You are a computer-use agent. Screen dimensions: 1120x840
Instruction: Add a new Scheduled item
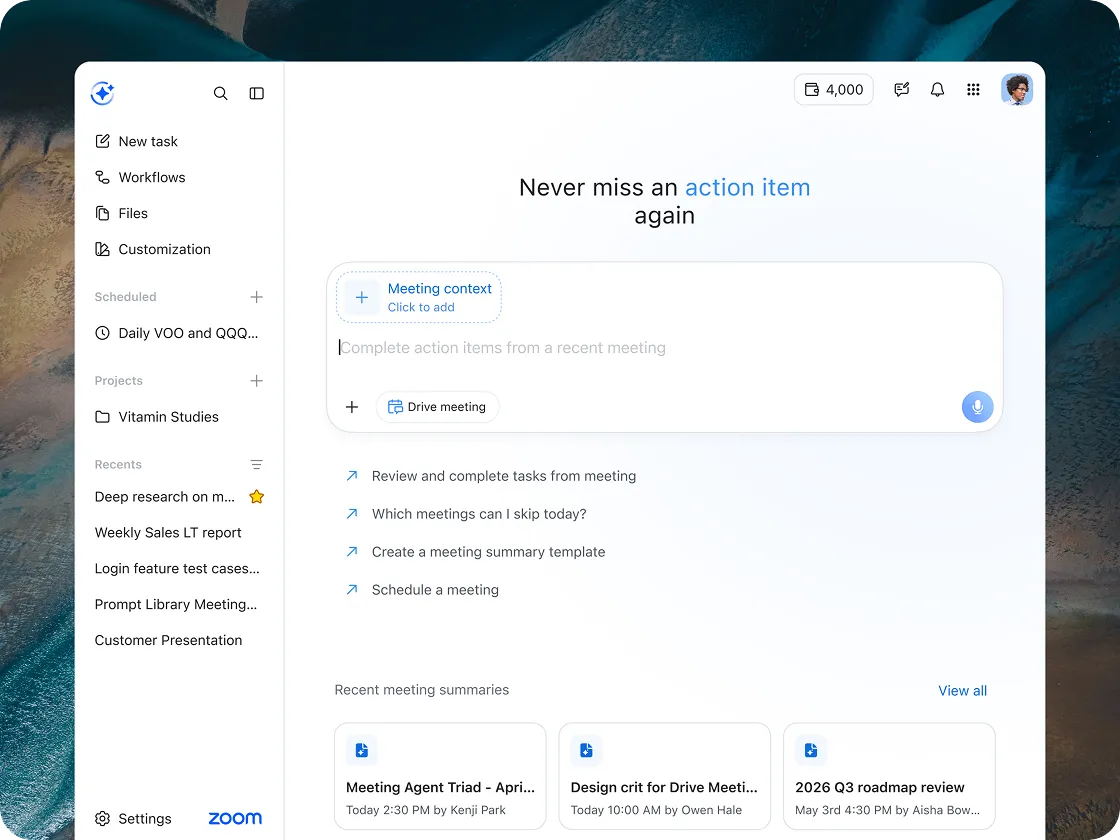pos(256,297)
